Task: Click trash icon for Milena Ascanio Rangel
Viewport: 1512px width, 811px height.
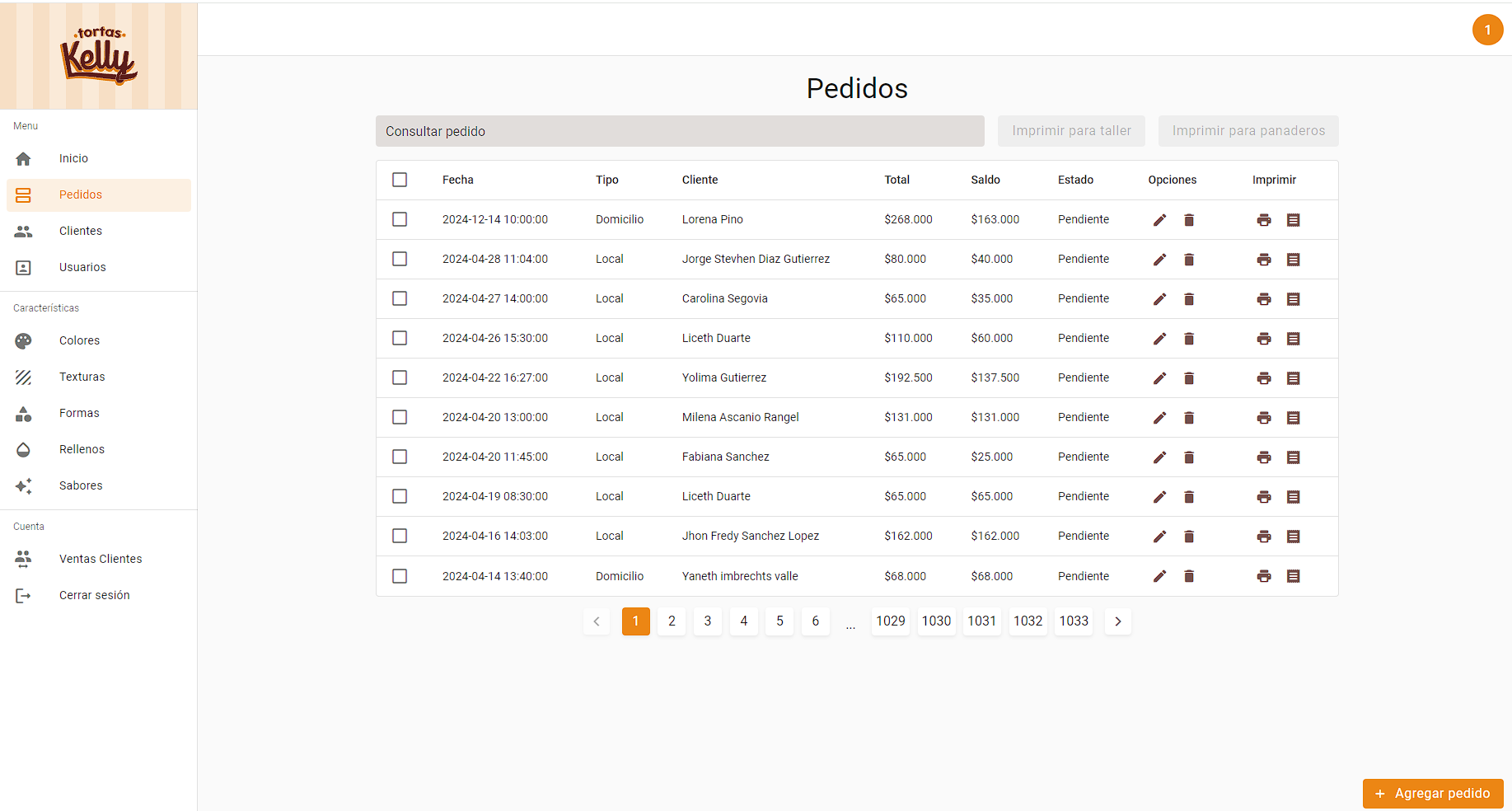Action: [x=1189, y=418]
